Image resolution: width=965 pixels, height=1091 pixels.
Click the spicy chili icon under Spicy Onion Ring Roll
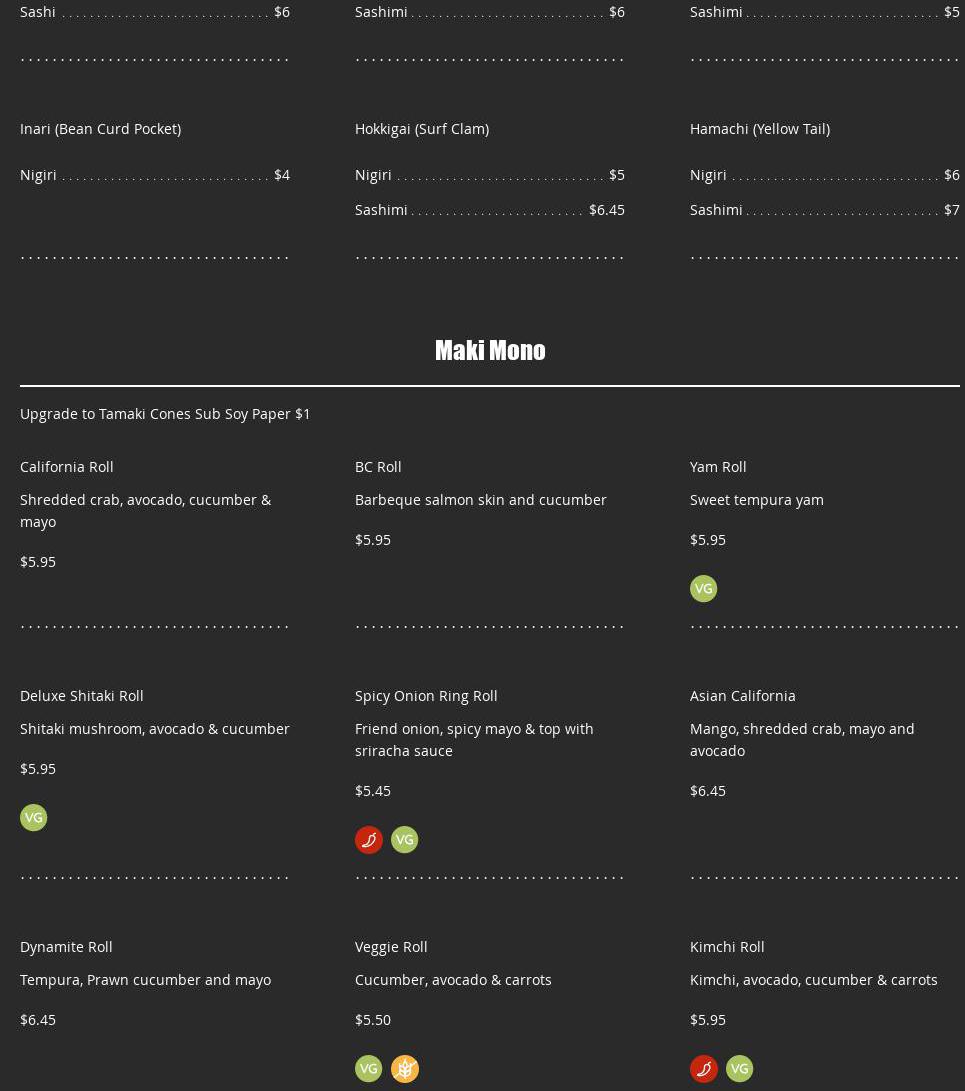coord(368,839)
